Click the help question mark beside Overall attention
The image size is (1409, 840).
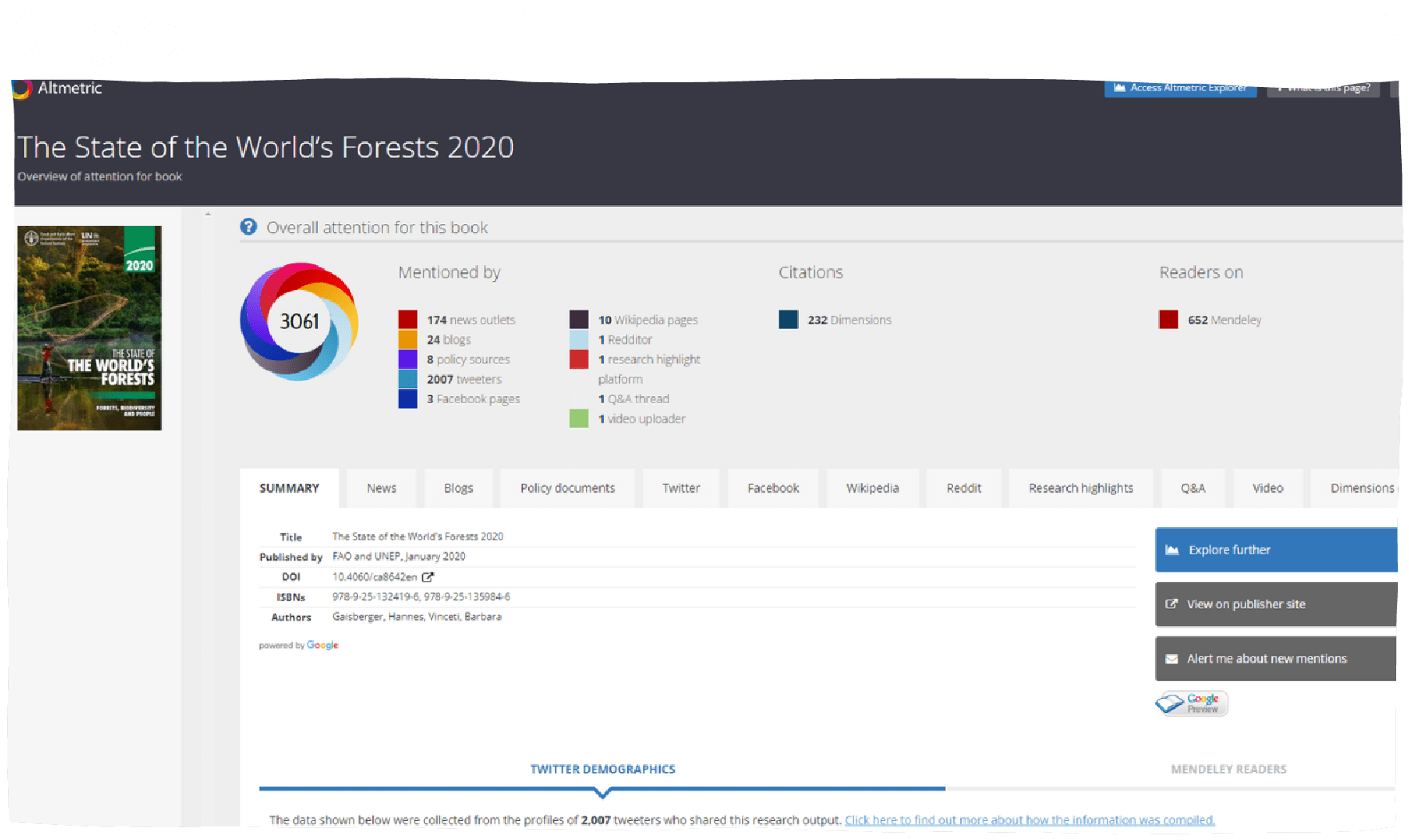[x=248, y=227]
